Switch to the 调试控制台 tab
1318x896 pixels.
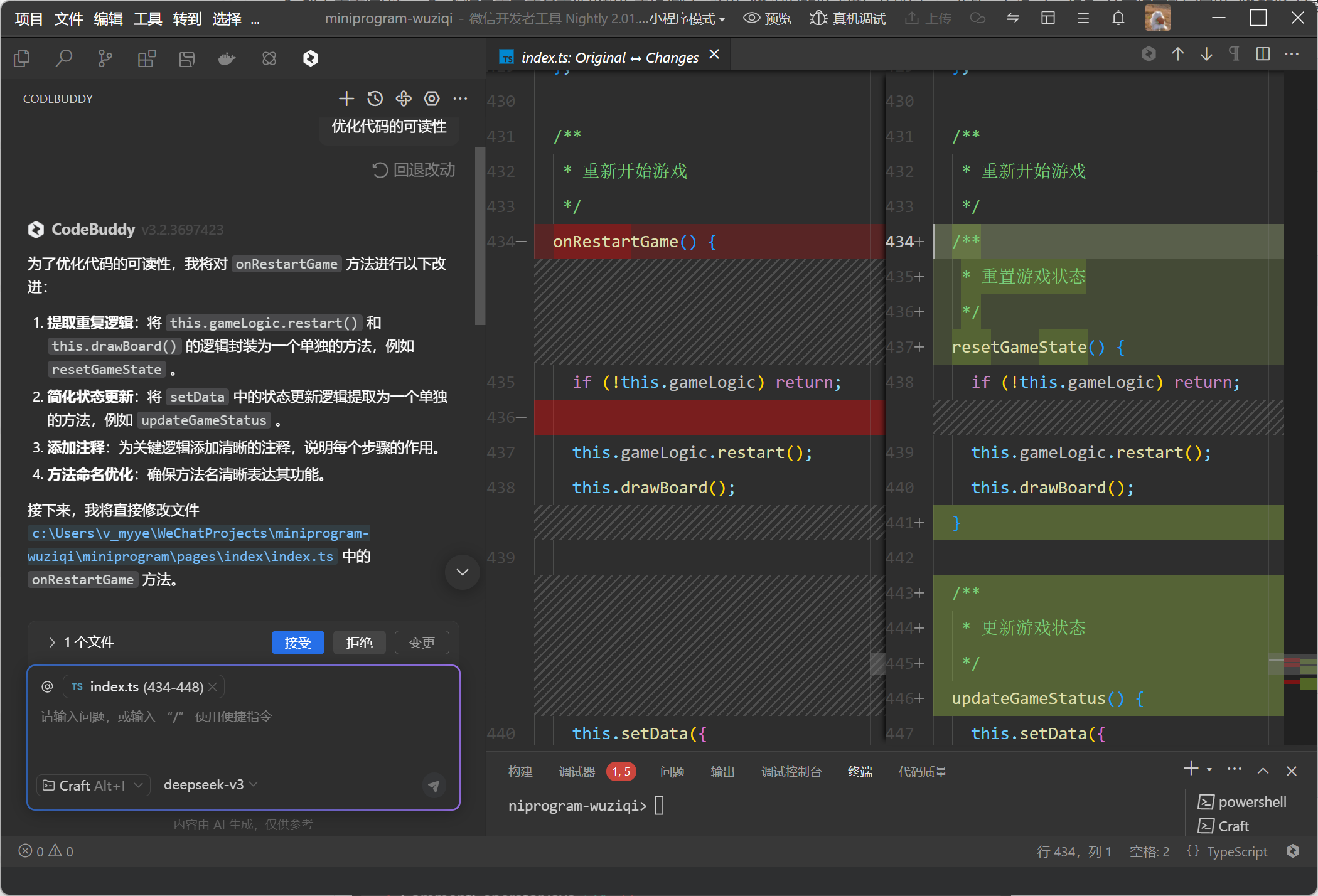(791, 772)
